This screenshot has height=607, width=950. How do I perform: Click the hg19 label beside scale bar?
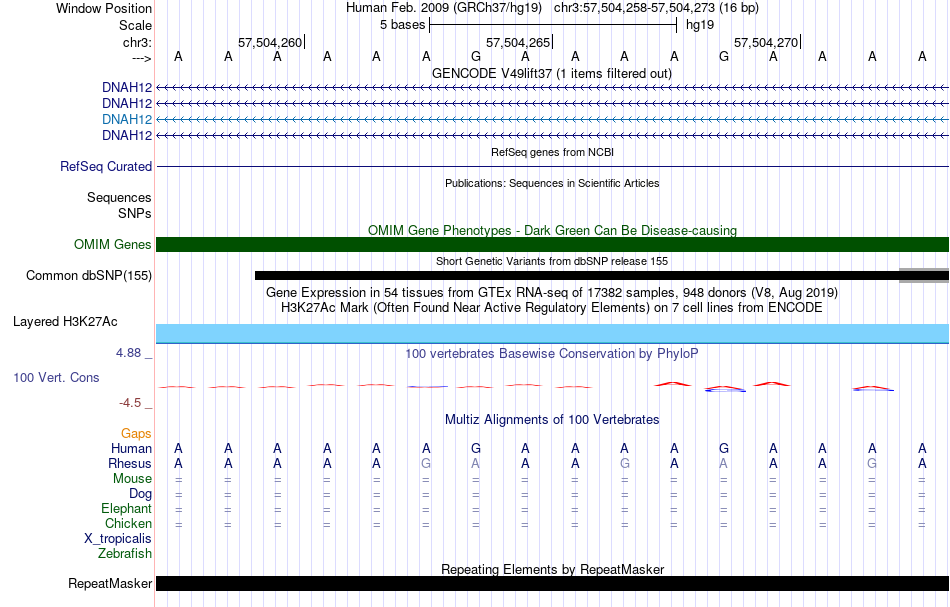700,25
